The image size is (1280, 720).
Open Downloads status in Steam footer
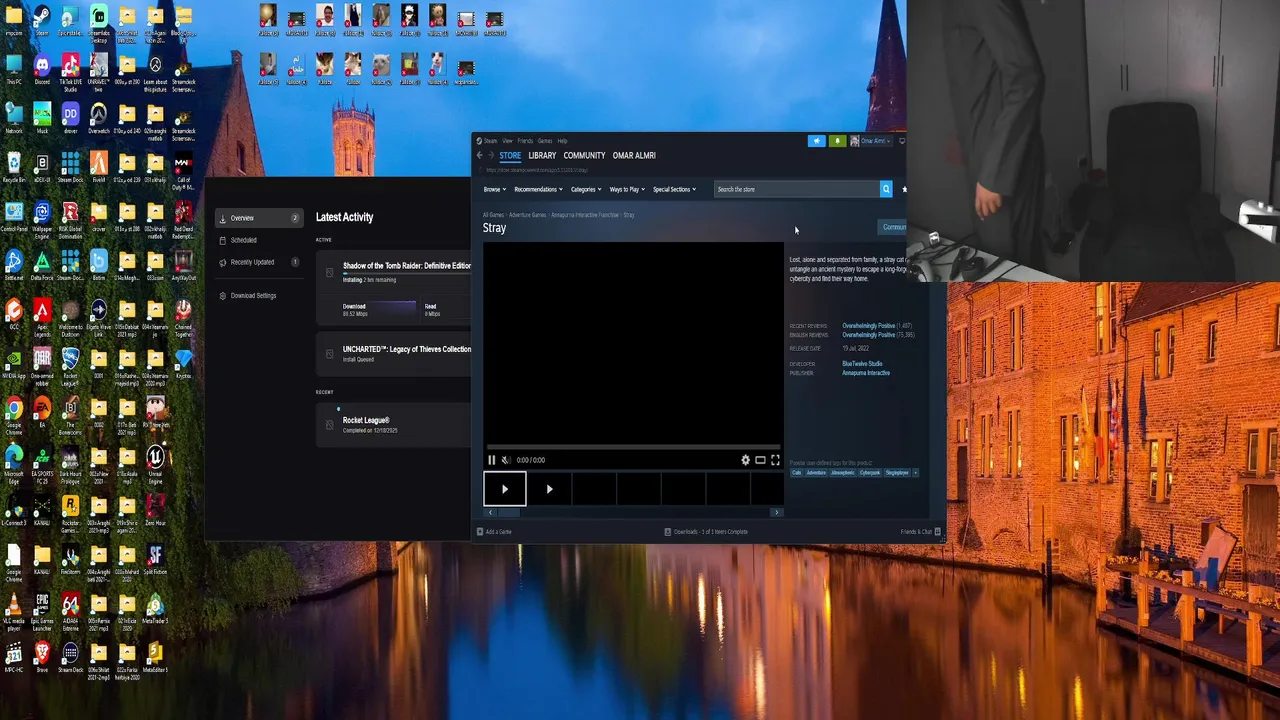click(706, 532)
